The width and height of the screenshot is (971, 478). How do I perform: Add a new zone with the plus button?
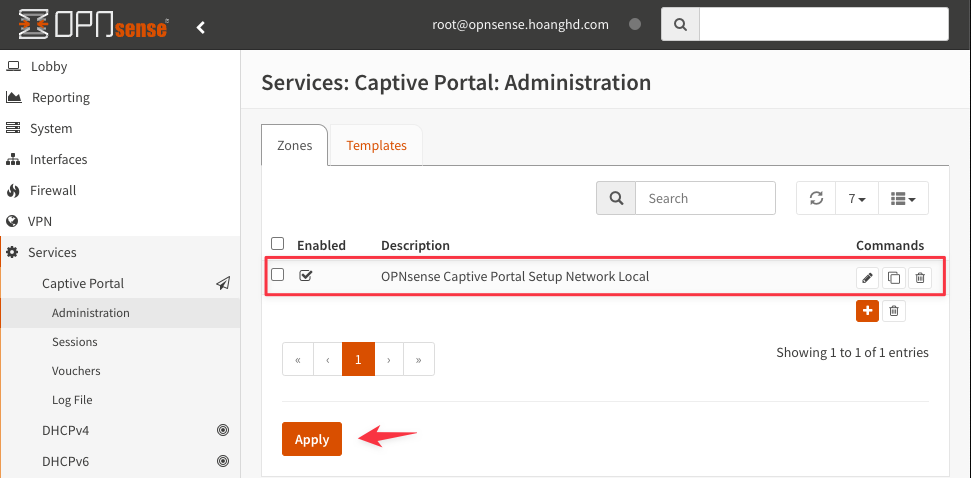coord(868,310)
